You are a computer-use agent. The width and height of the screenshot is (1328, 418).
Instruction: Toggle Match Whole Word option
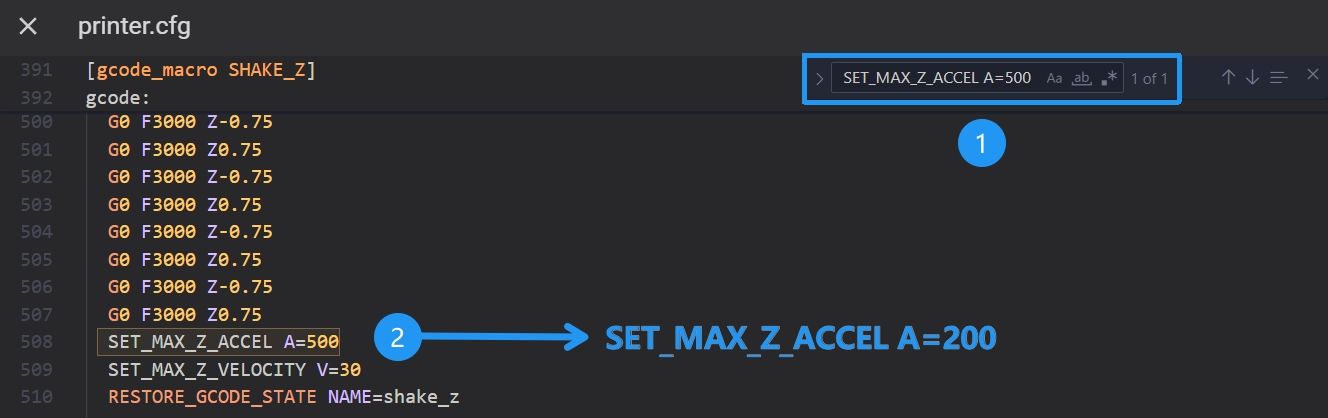(x=1081, y=78)
